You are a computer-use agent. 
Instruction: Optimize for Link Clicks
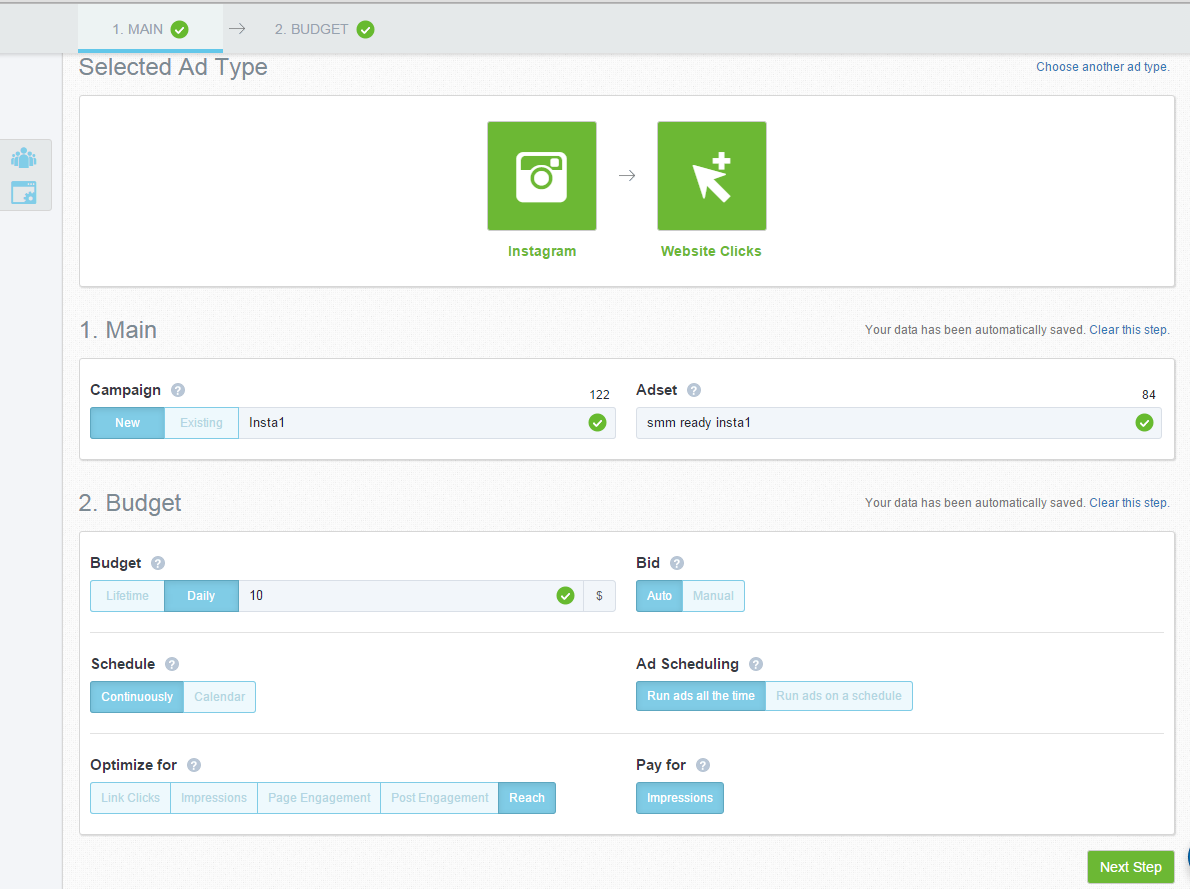131,798
